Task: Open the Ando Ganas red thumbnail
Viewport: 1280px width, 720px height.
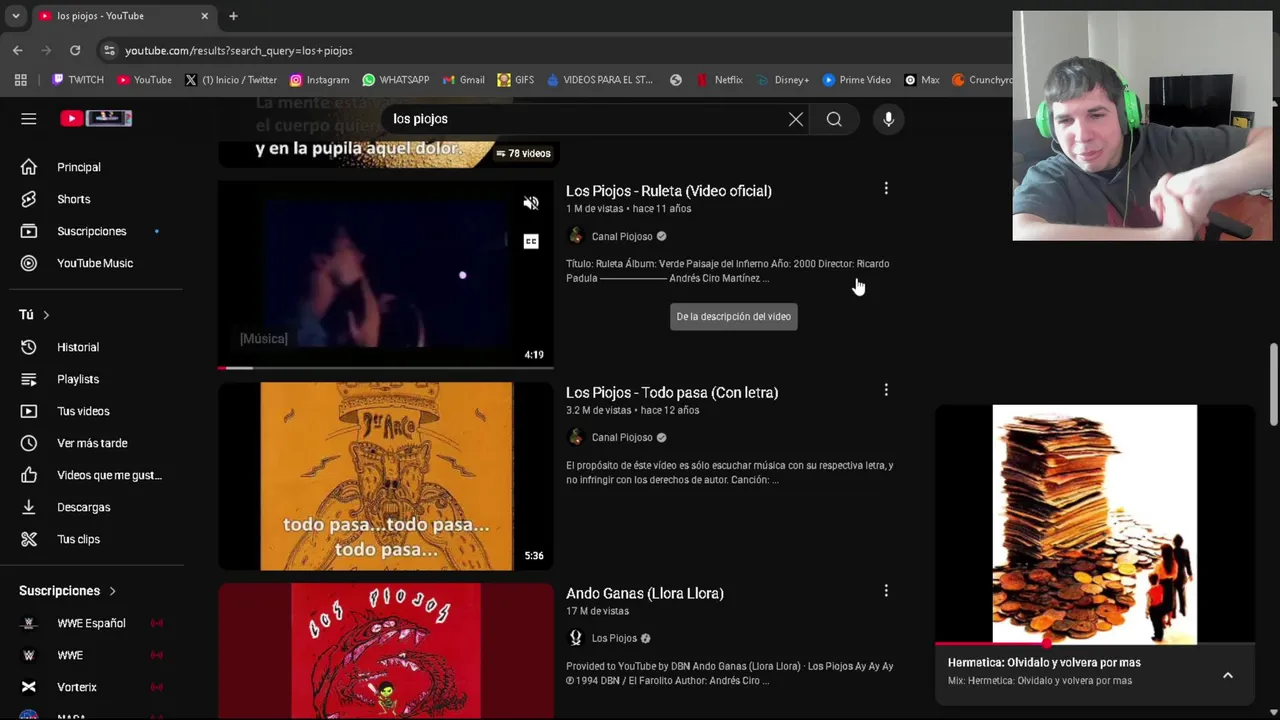Action: [x=386, y=651]
